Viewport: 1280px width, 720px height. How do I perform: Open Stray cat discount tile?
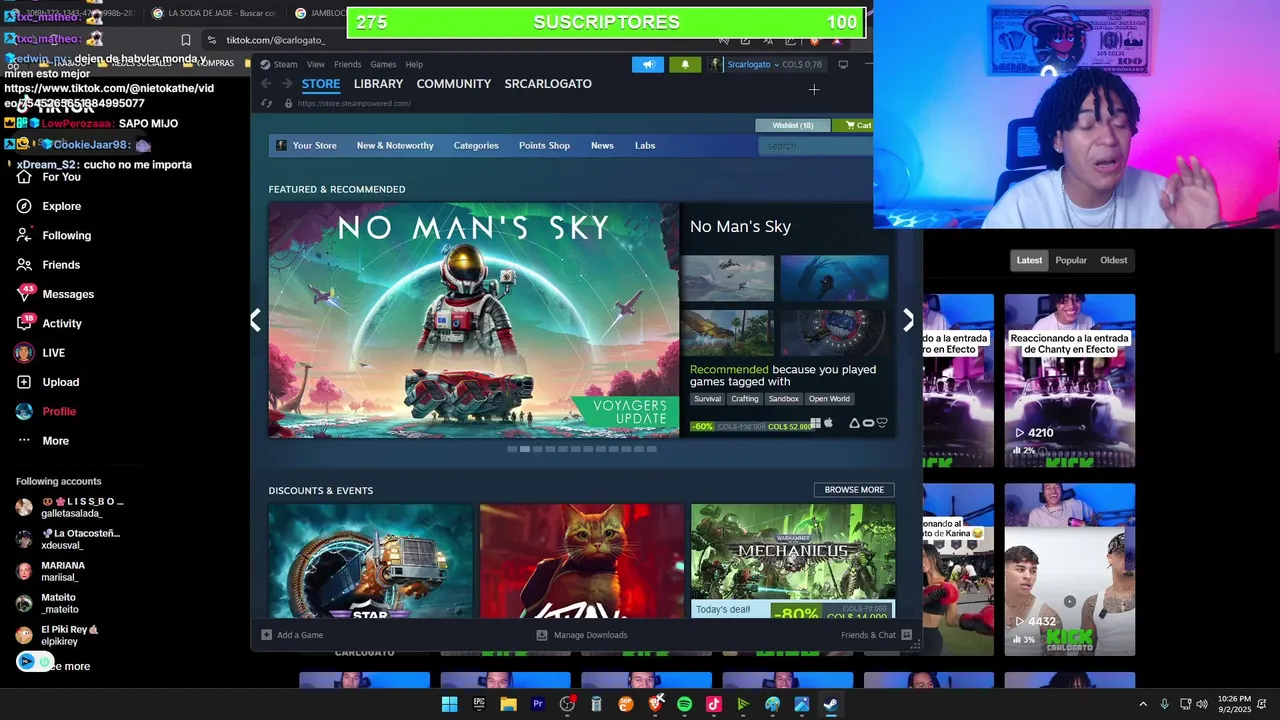click(x=582, y=560)
